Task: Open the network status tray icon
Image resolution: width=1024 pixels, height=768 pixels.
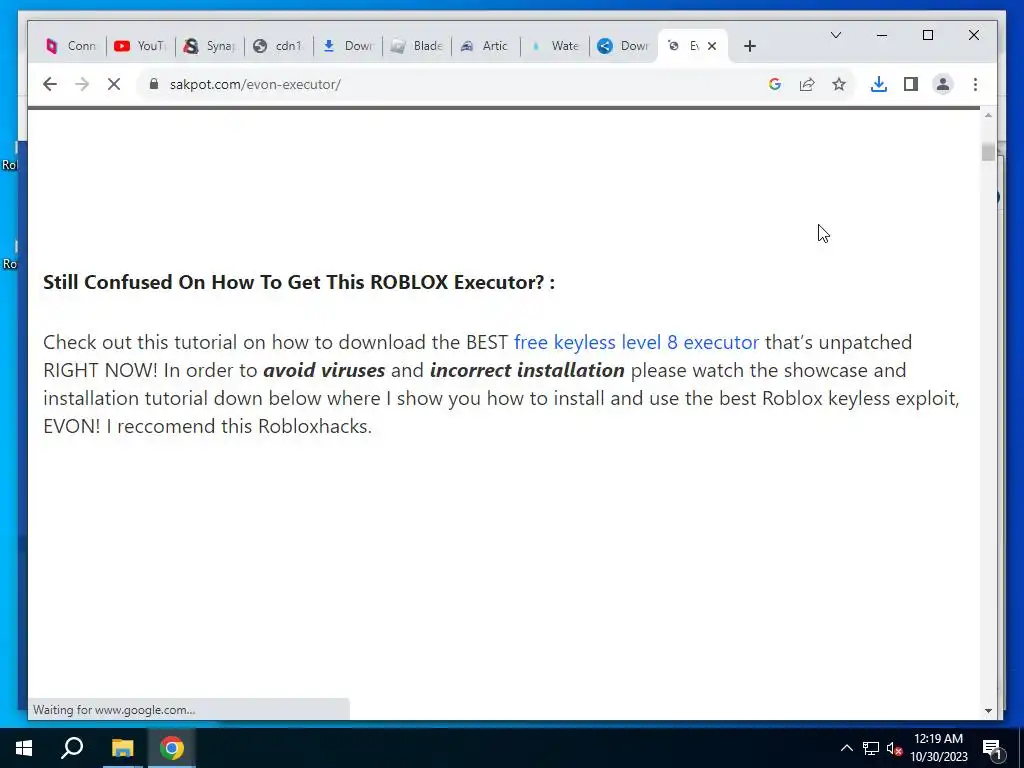Action: pyautogui.click(x=871, y=748)
